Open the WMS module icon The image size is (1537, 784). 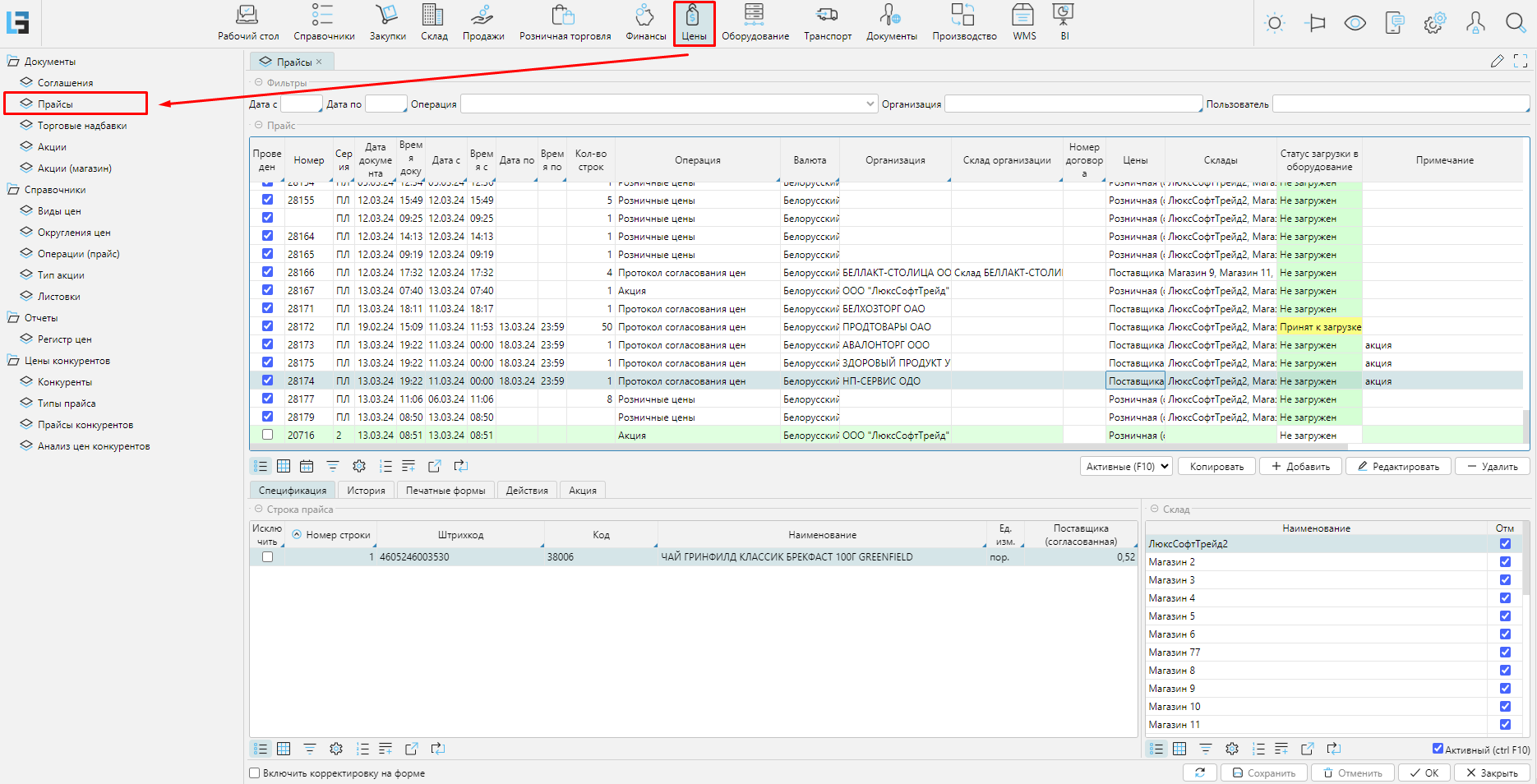pyautogui.click(x=1023, y=16)
